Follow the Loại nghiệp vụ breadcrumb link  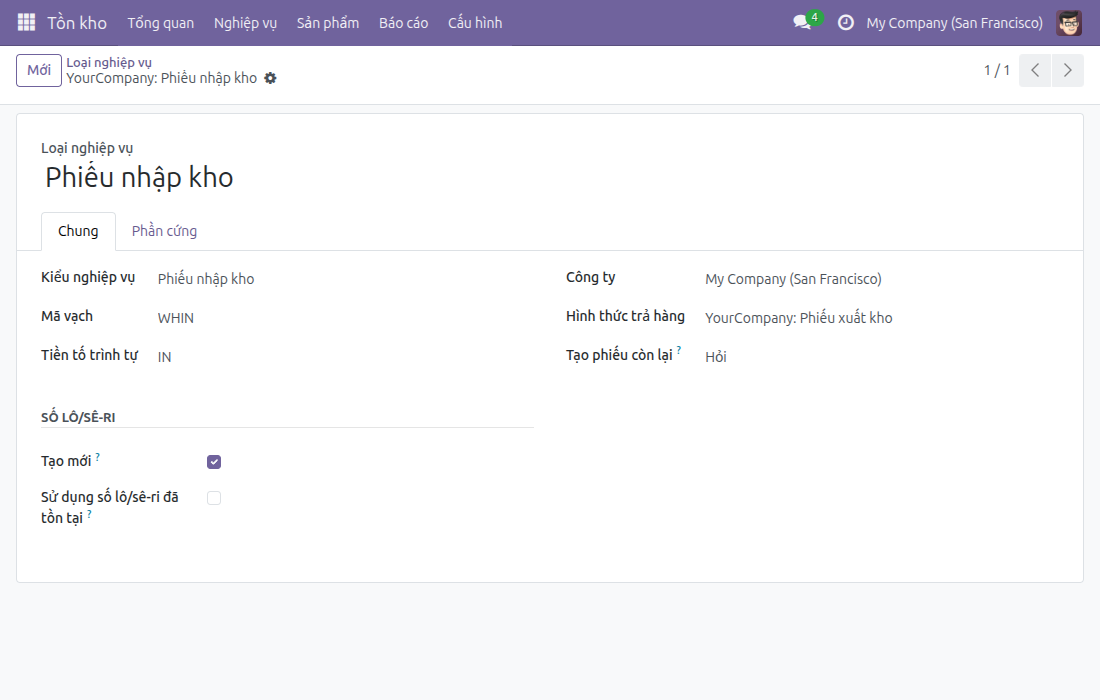(x=109, y=62)
